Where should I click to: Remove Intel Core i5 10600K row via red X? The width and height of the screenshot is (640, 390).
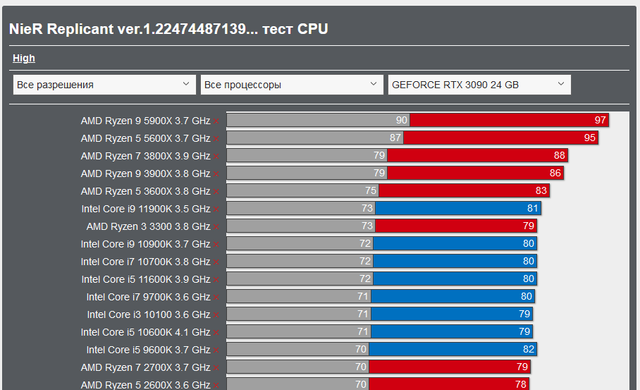[216, 332]
